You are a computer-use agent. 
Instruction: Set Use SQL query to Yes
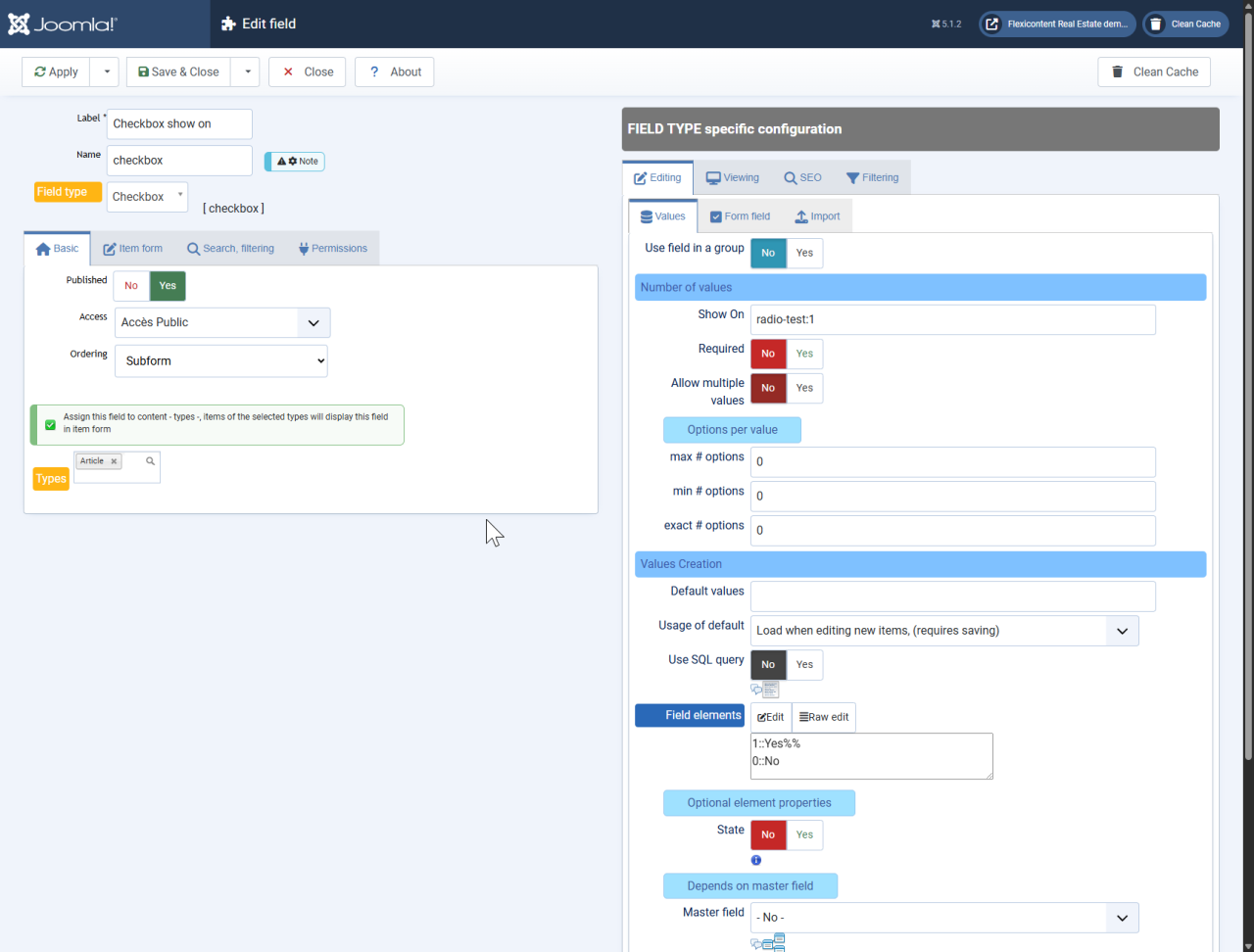tap(804, 665)
